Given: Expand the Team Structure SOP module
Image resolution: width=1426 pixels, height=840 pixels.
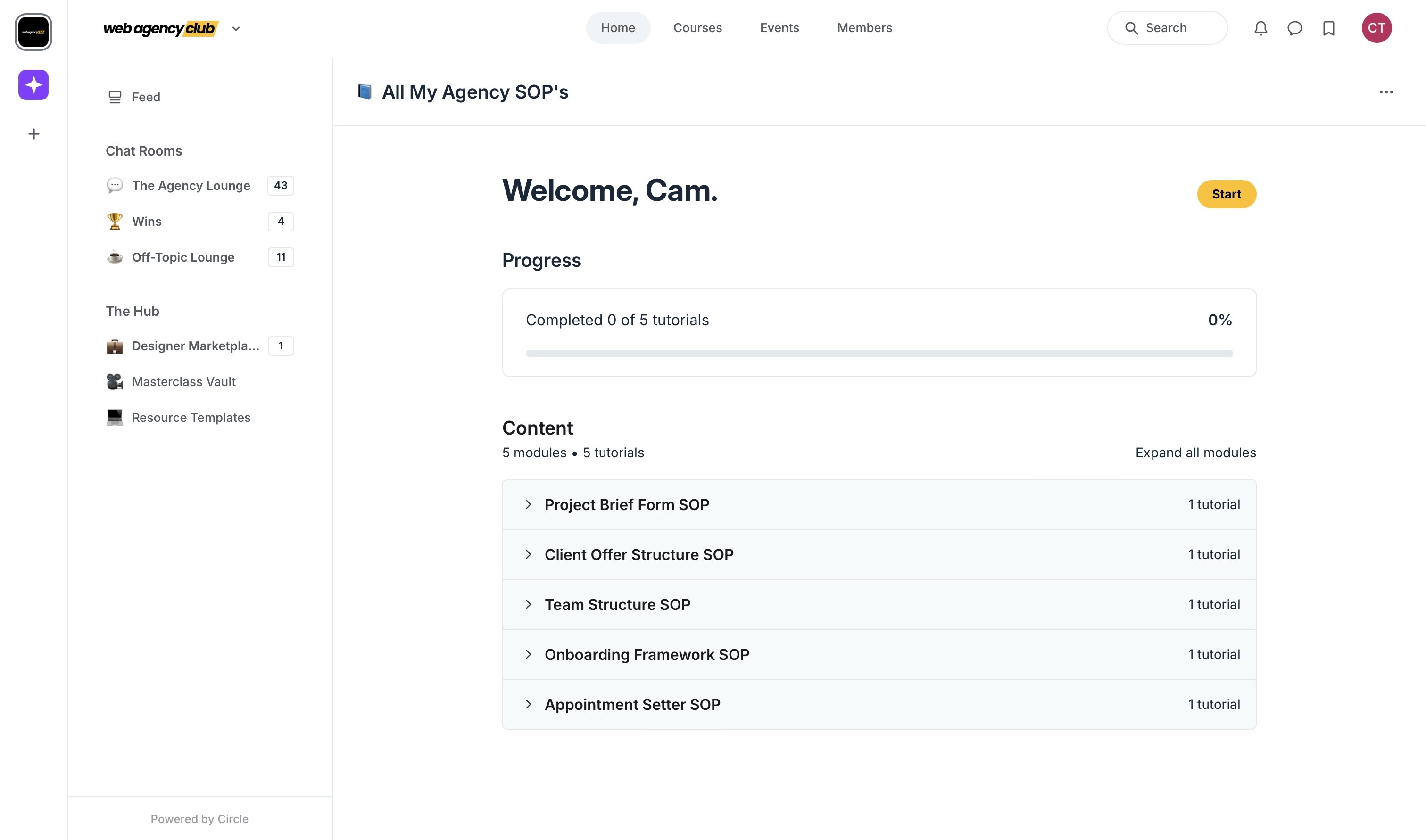Looking at the screenshot, I should tap(617, 604).
